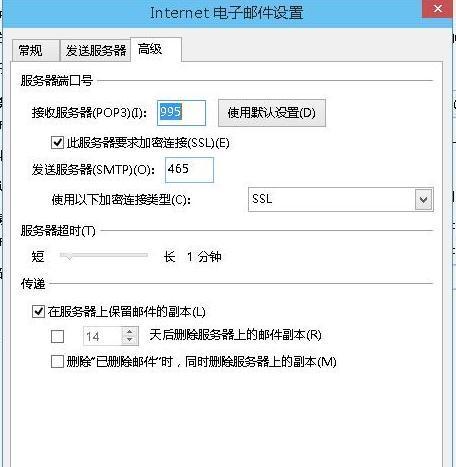Uncheck 此服务器要求加密连接(SSL) checkbox

click(57, 143)
